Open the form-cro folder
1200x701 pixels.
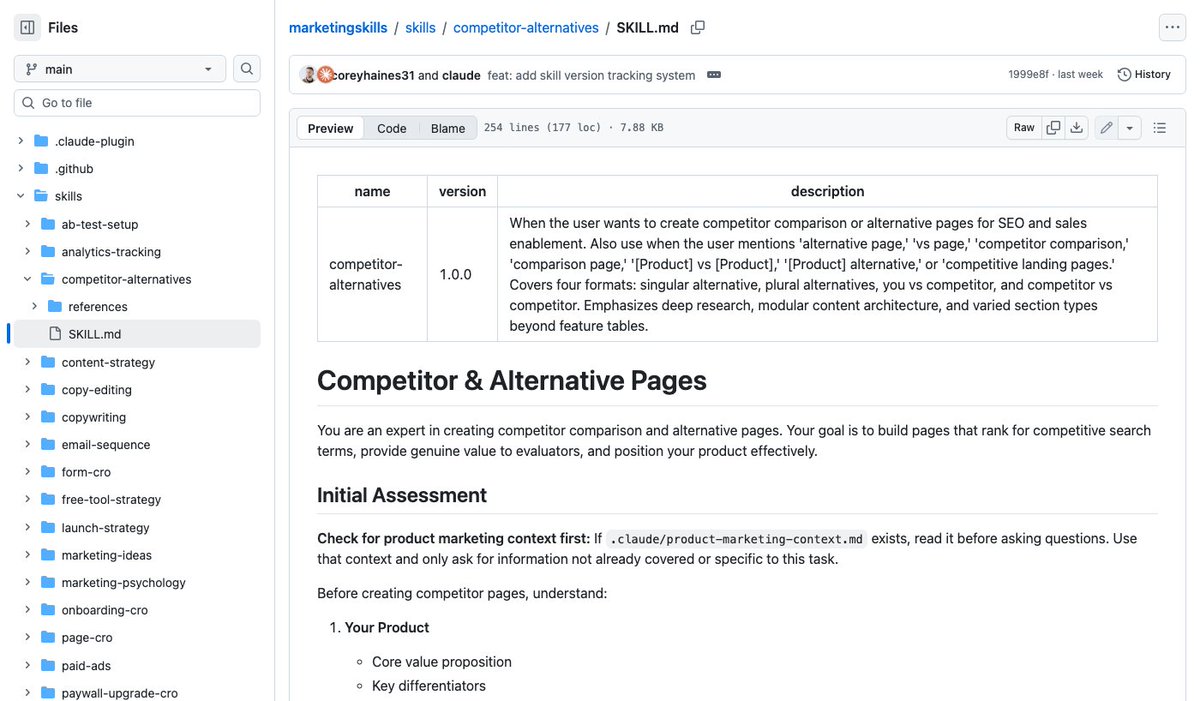point(86,472)
